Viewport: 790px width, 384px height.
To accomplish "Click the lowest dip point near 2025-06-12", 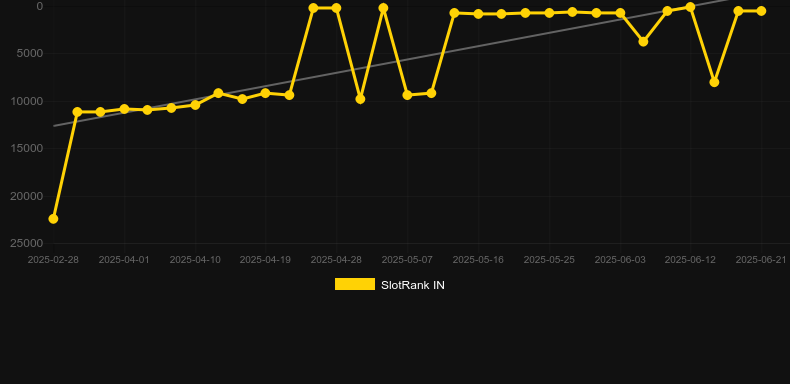I will [x=714, y=82].
